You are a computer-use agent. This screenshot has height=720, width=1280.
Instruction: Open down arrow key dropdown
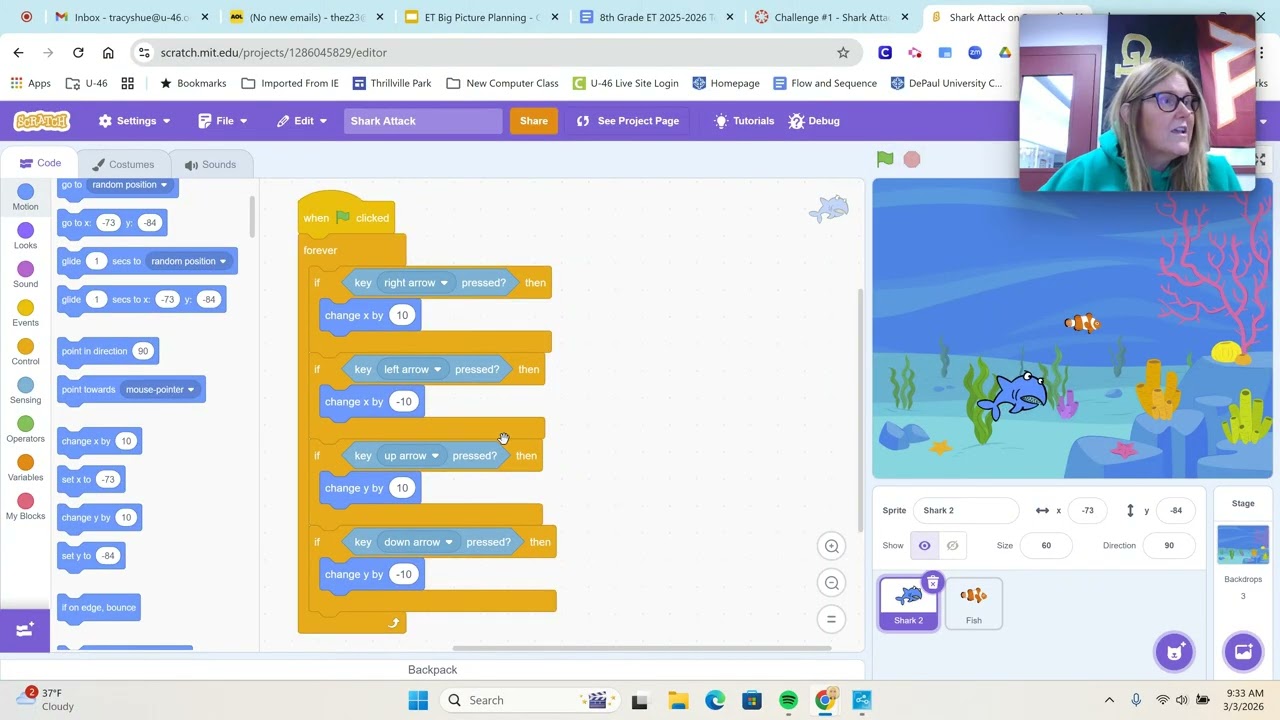point(418,542)
